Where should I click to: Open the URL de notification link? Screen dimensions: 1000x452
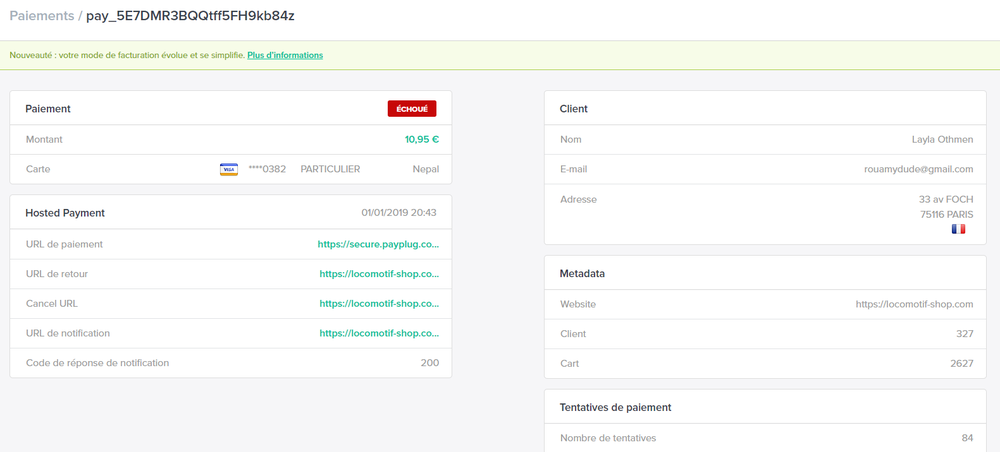click(x=379, y=333)
